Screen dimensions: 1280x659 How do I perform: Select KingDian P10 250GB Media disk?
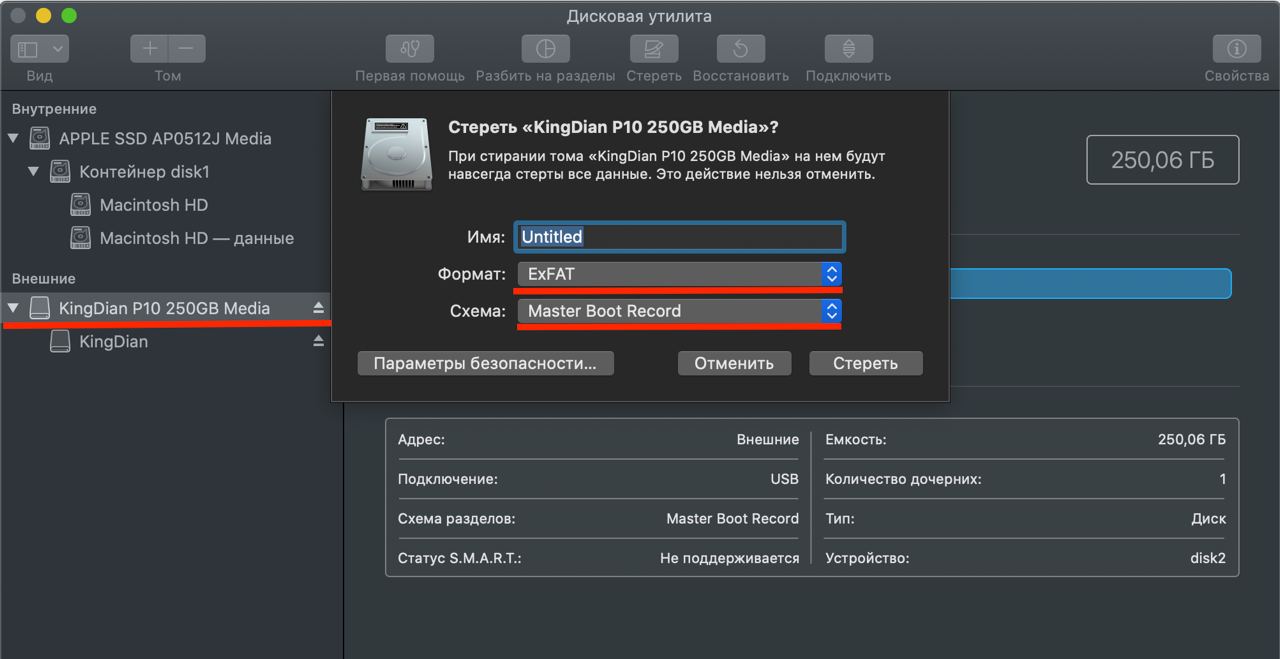(164, 308)
